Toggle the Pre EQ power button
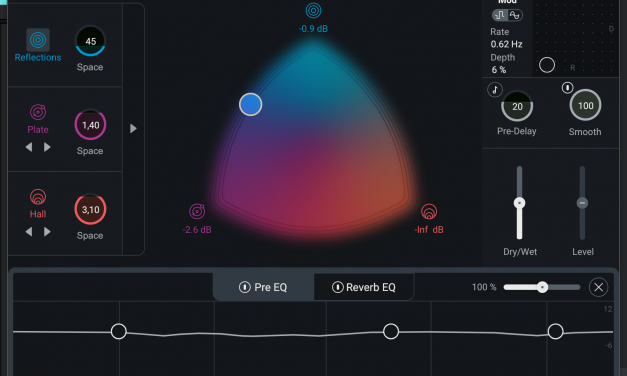Screen dimensions: 627x376 pyautogui.click(x=244, y=287)
